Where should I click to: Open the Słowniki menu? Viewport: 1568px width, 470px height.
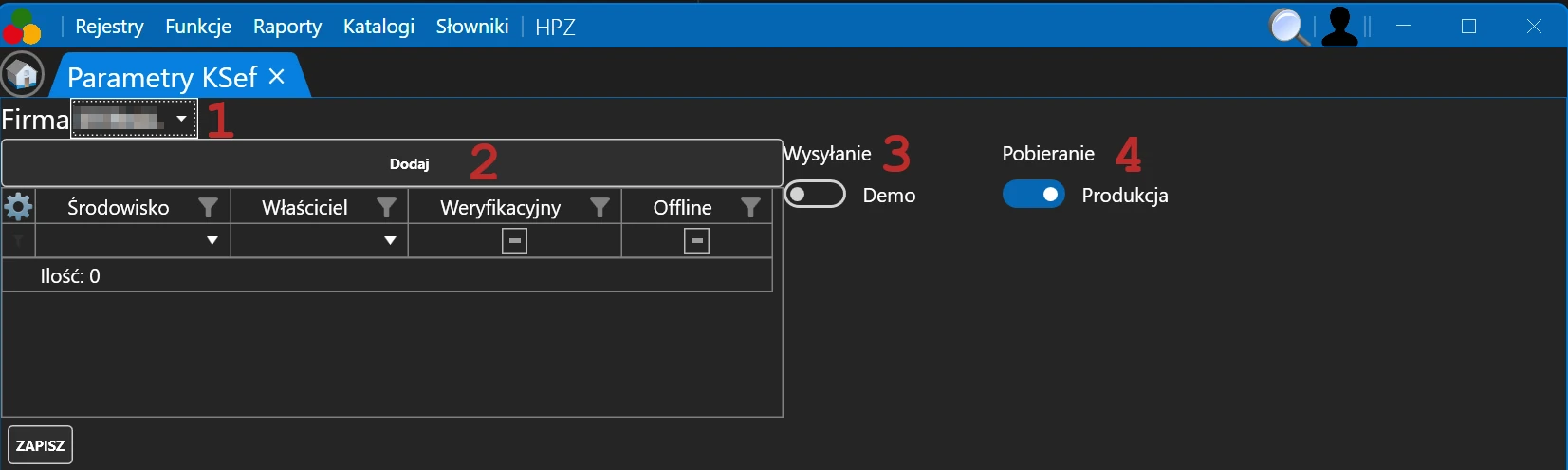(472, 27)
